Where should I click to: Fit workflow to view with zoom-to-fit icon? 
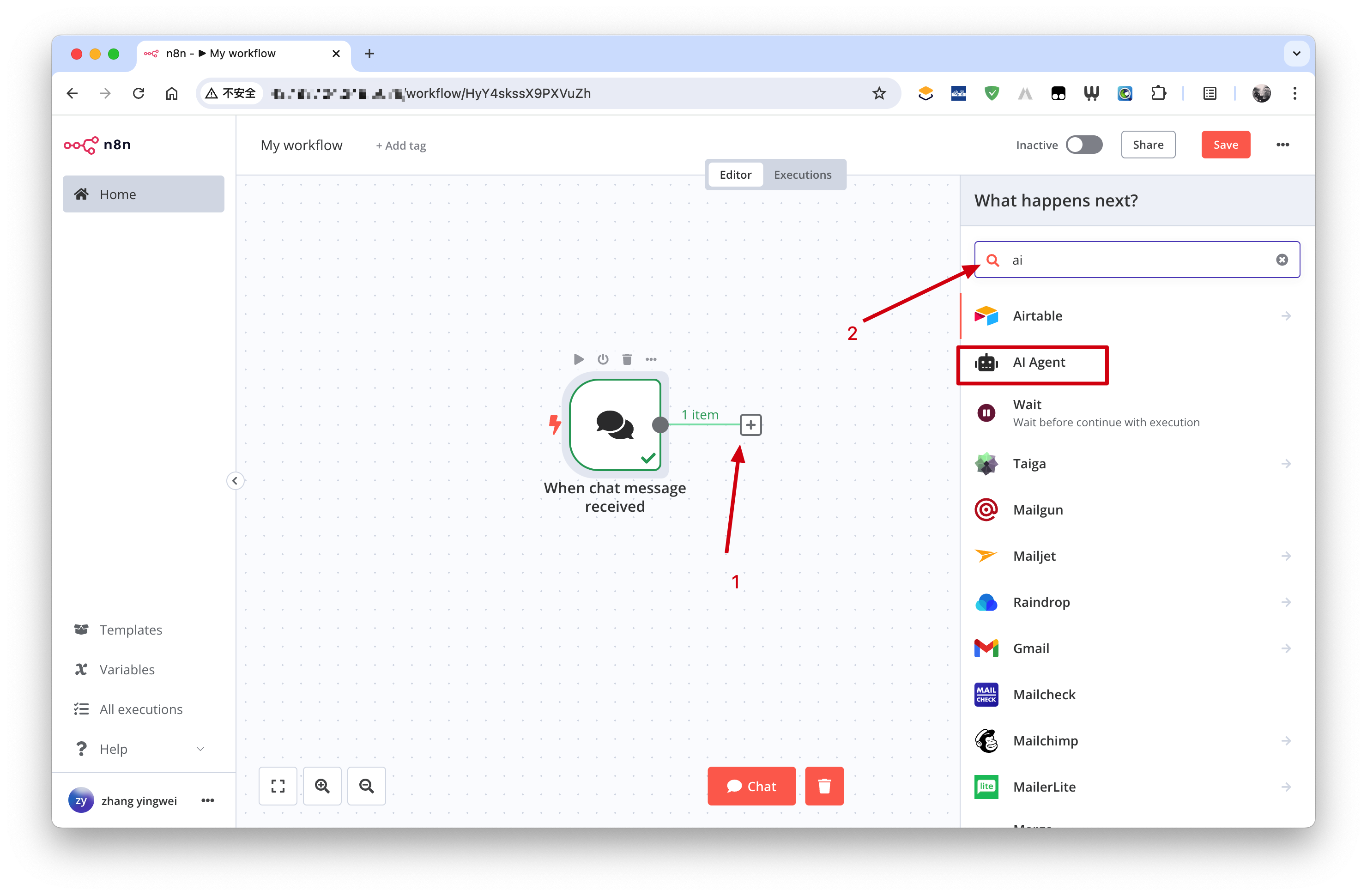(278, 786)
